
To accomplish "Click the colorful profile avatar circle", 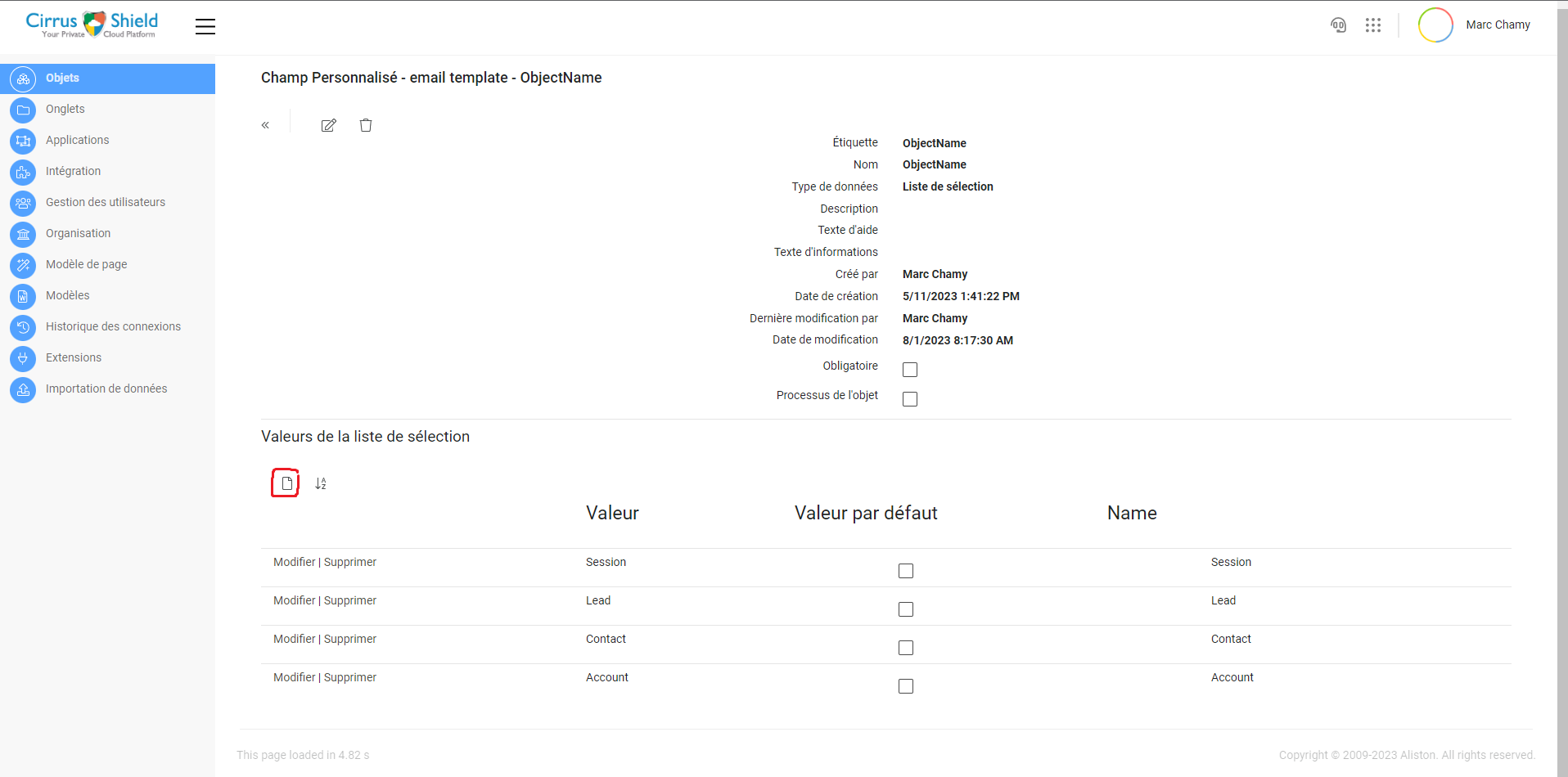I will [x=1435, y=25].
